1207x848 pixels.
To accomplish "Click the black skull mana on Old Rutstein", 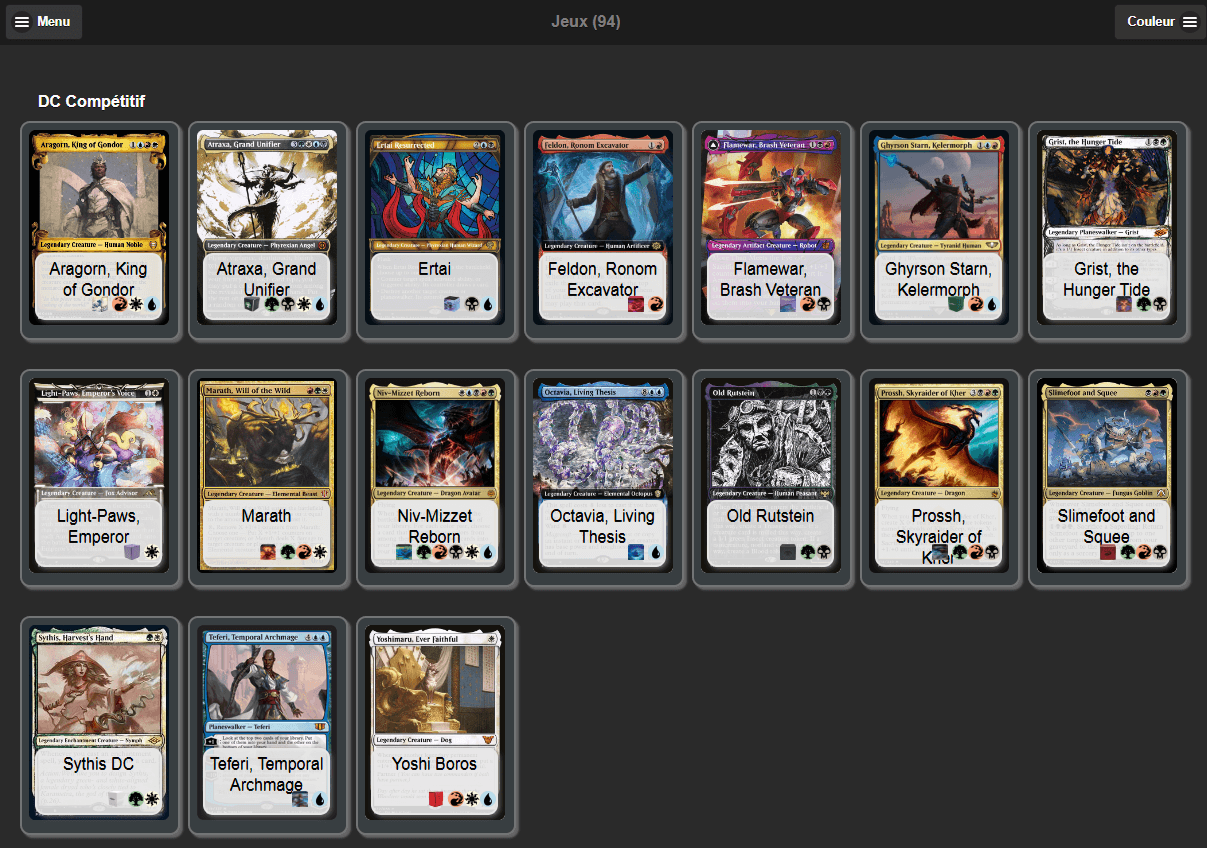I will [x=824, y=552].
